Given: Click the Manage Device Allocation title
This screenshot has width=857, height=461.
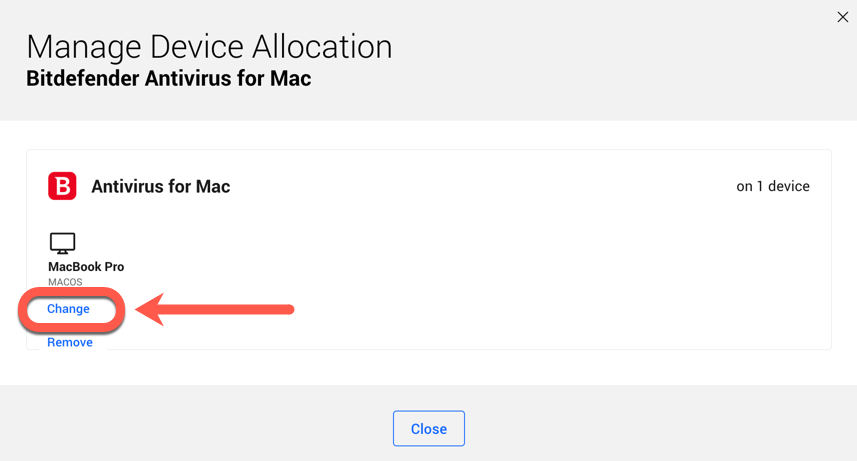Looking at the screenshot, I should click(x=209, y=47).
